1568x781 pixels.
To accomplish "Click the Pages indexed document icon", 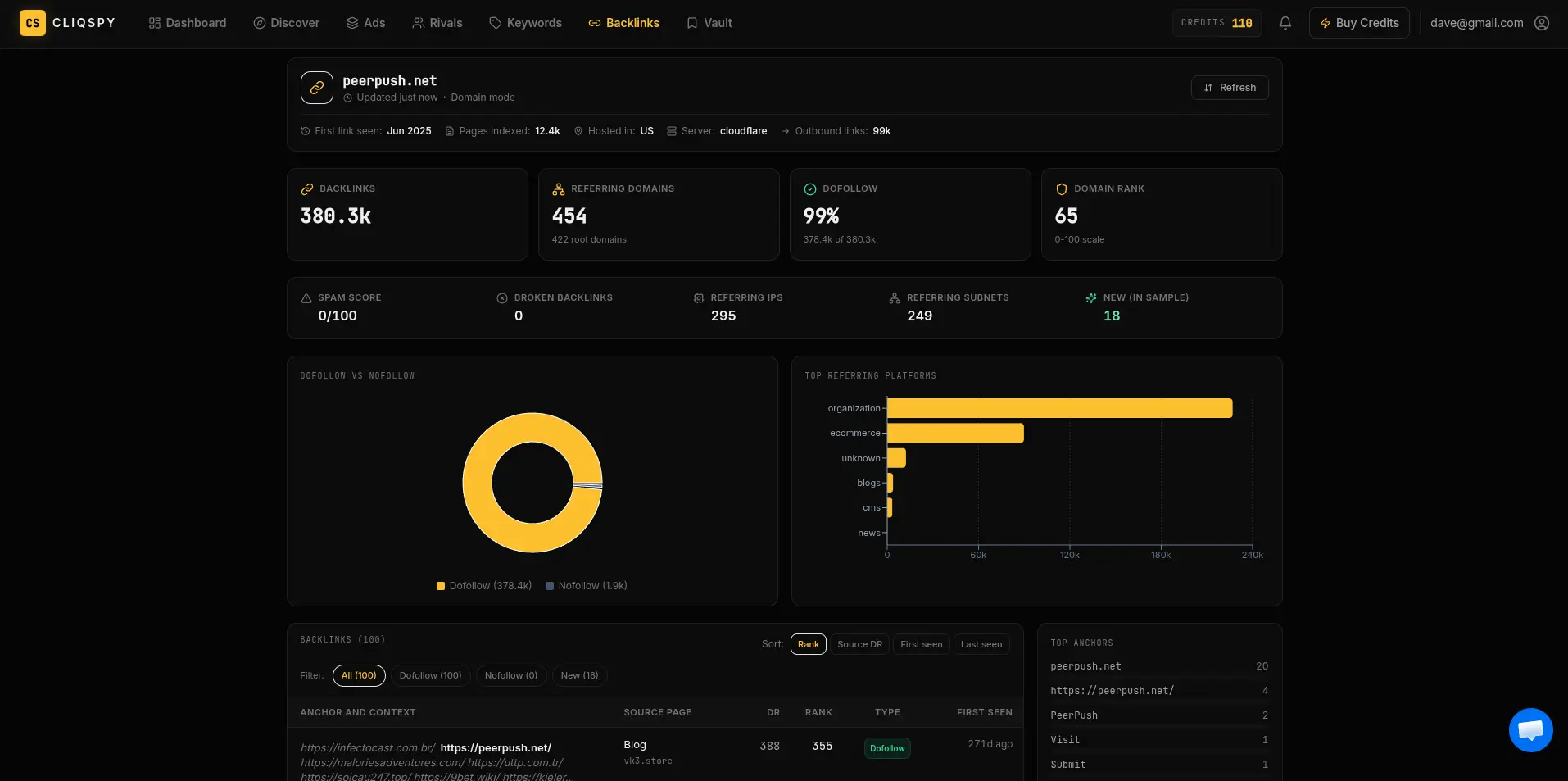I will (450, 131).
